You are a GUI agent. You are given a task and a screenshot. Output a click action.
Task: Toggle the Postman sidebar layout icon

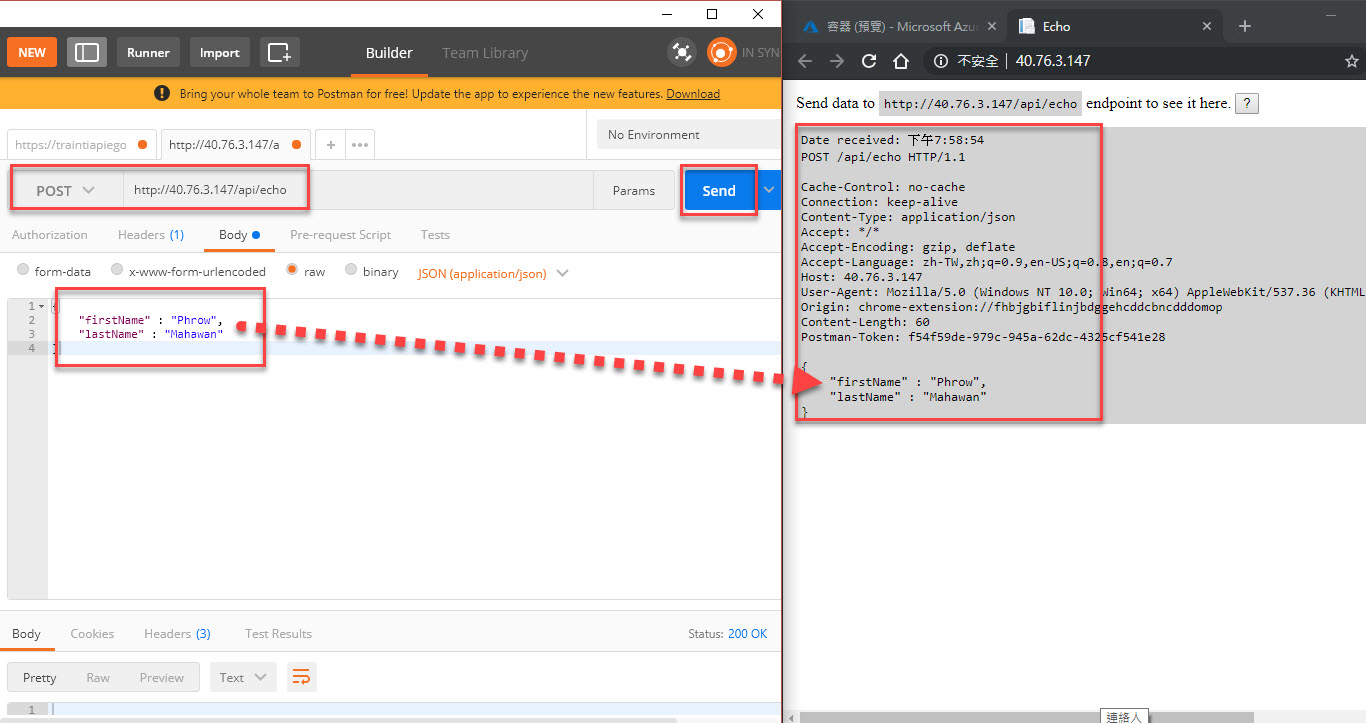click(87, 52)
